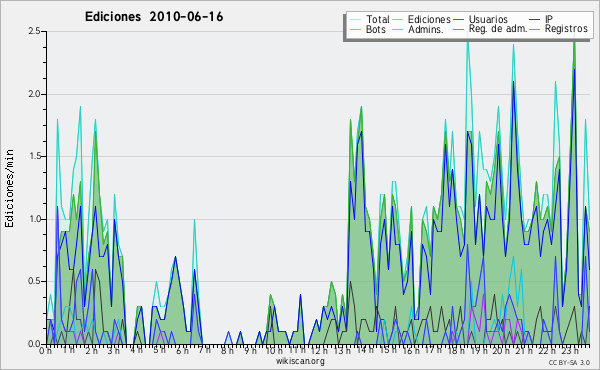Click the x-axis label '14 h'
The height and width of the screenshot is (370, 600).
365,351
